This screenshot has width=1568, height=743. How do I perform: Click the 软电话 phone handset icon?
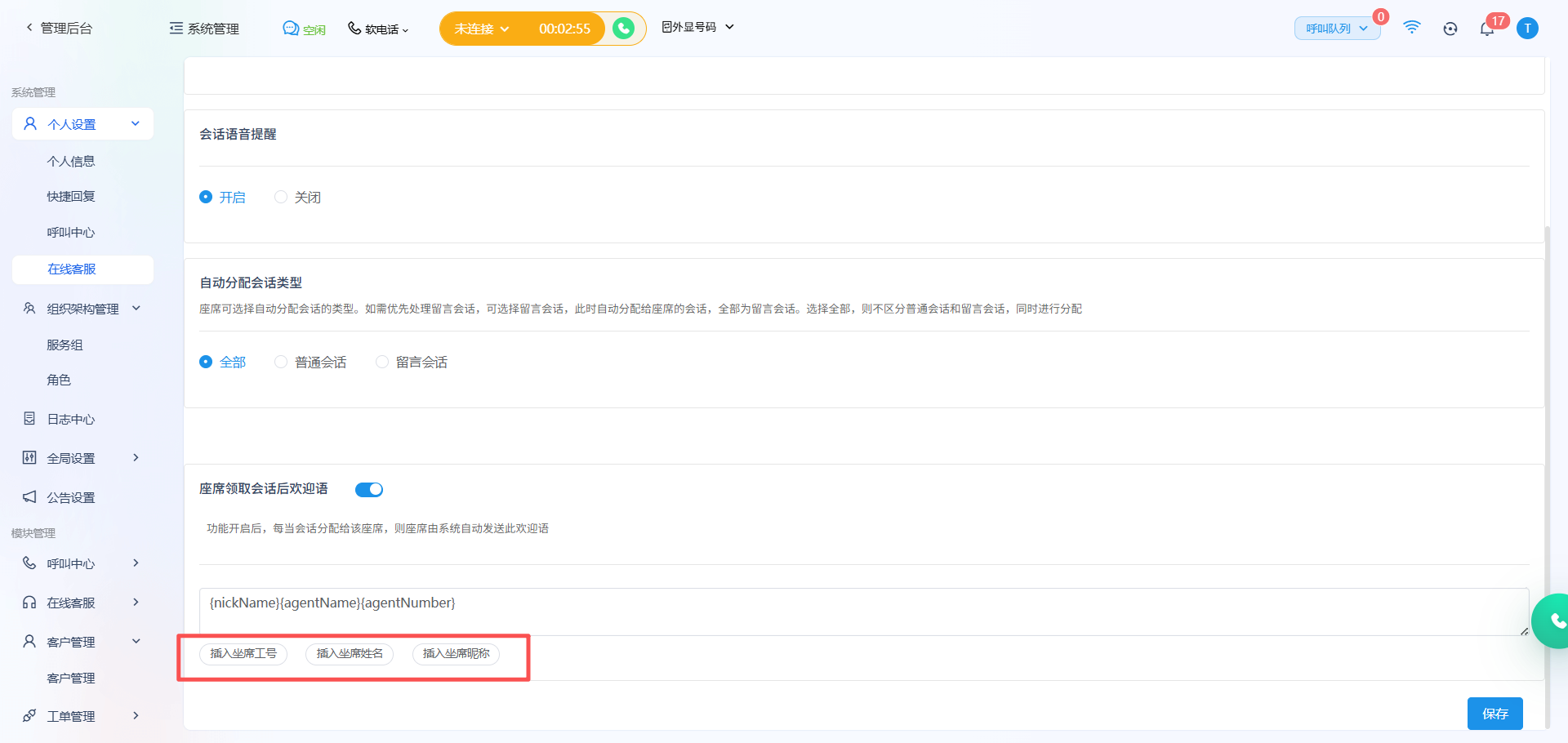354,29
